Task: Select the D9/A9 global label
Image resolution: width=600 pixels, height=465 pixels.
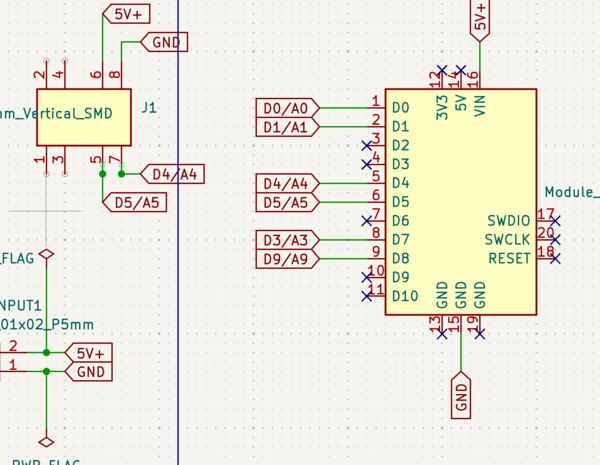Action: coord(287,259)
